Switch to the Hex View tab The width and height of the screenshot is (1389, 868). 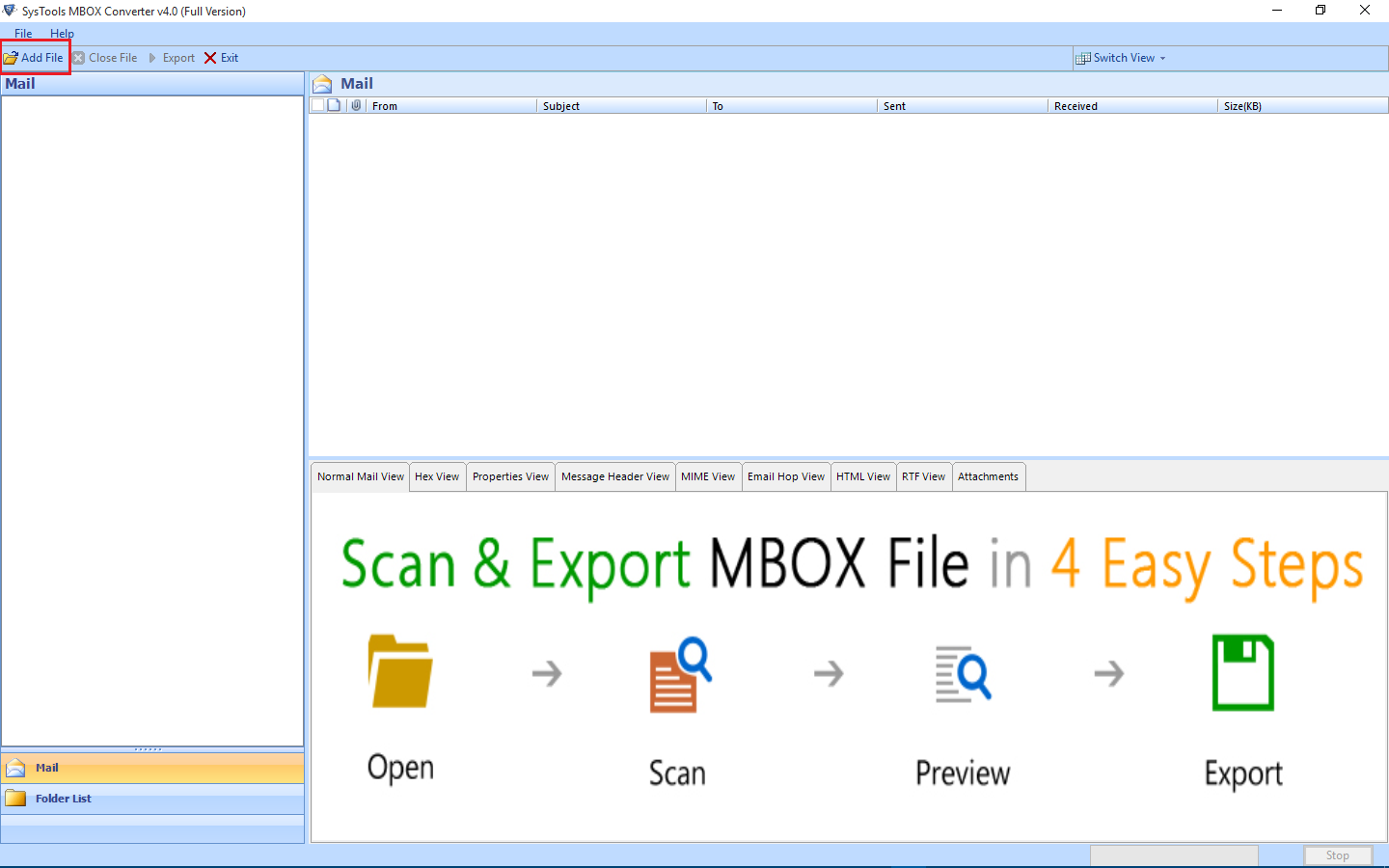pyautogui.click(x=437, y=476)
